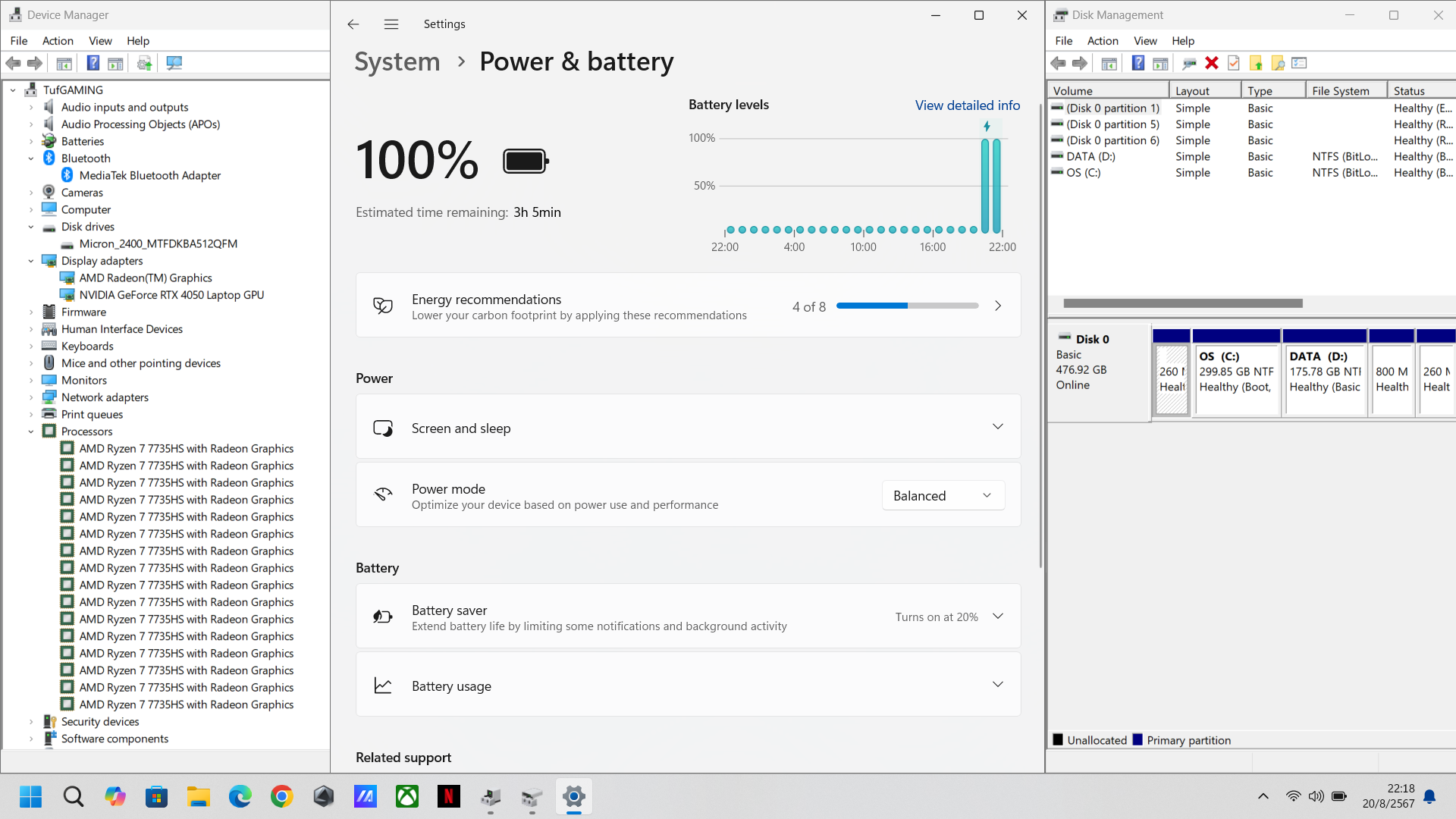Click Properties checkmark page icon in Disk Management

click(1234, 64)
